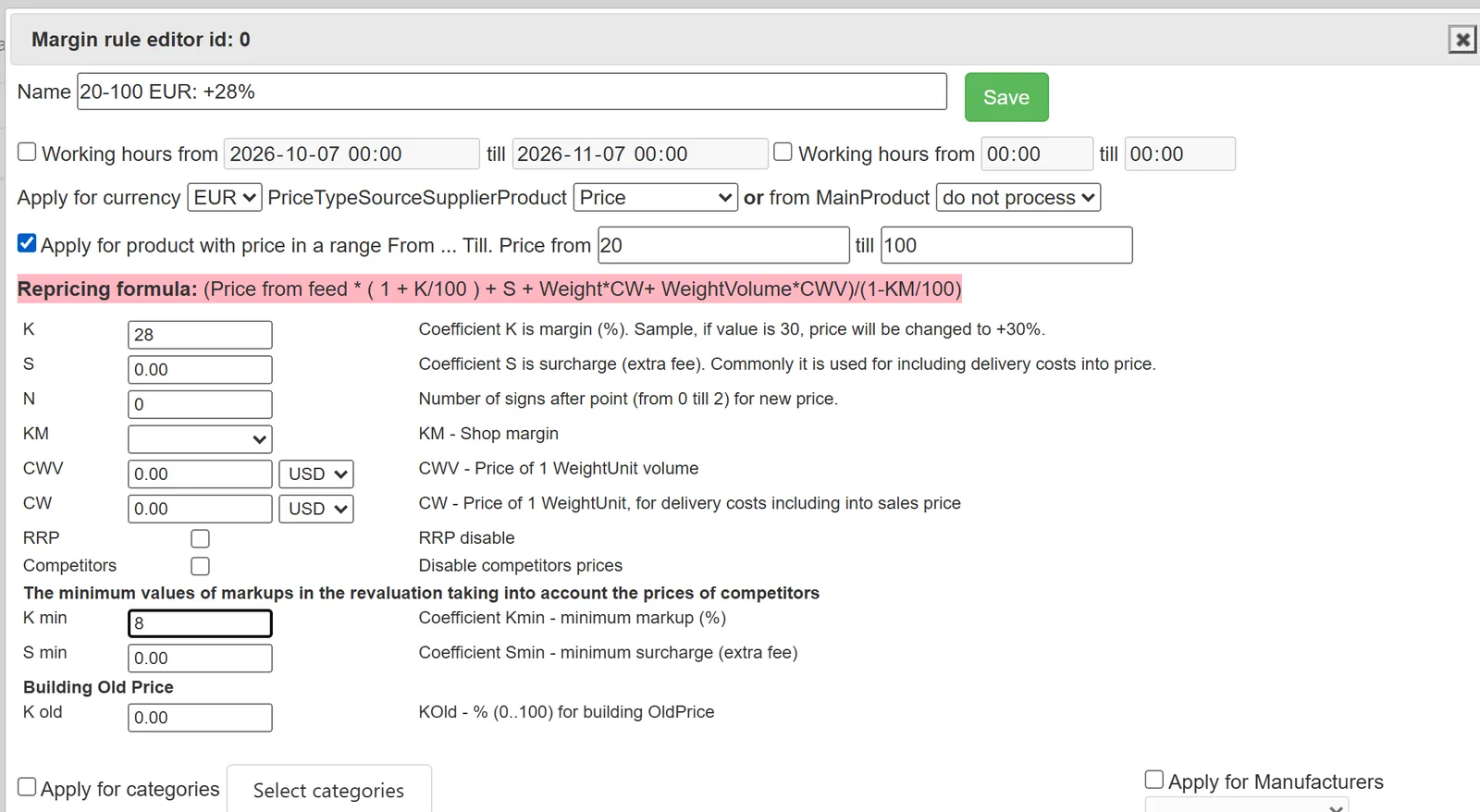Click the green Save button

[1006, 97]
